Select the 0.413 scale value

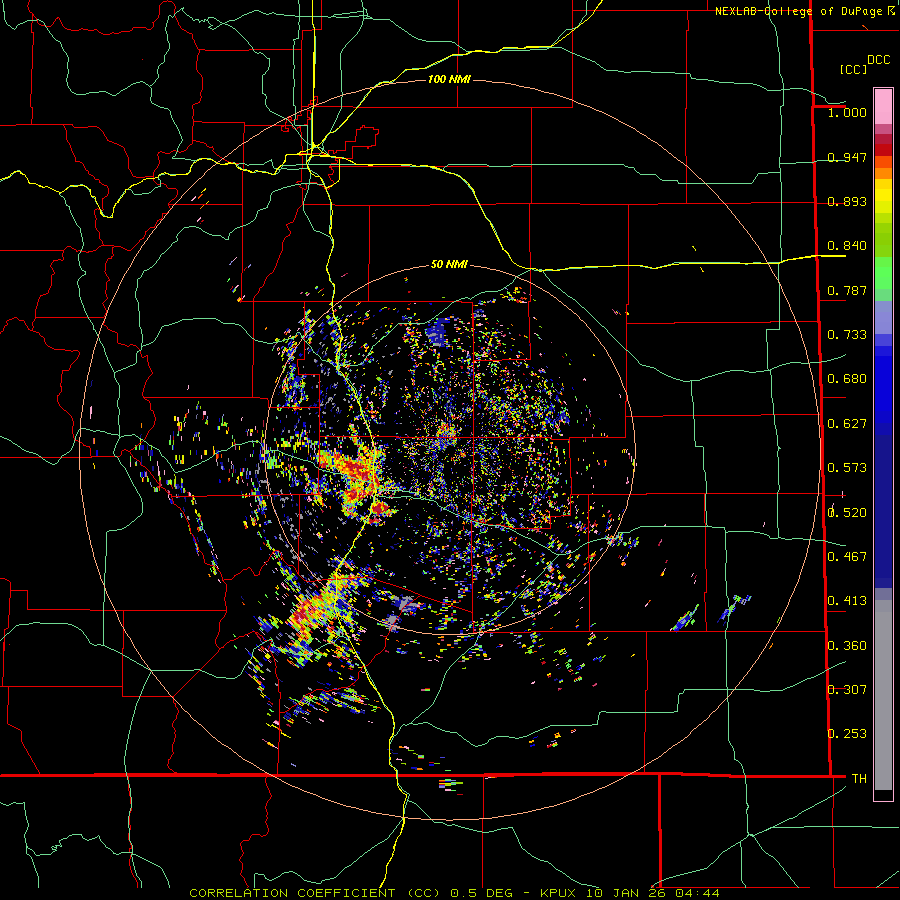click(x=847, y=601)
